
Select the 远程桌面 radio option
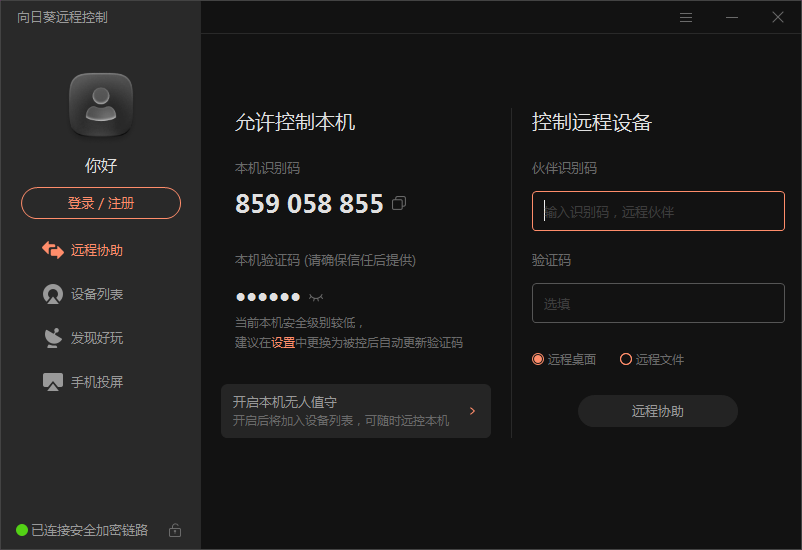538,359
